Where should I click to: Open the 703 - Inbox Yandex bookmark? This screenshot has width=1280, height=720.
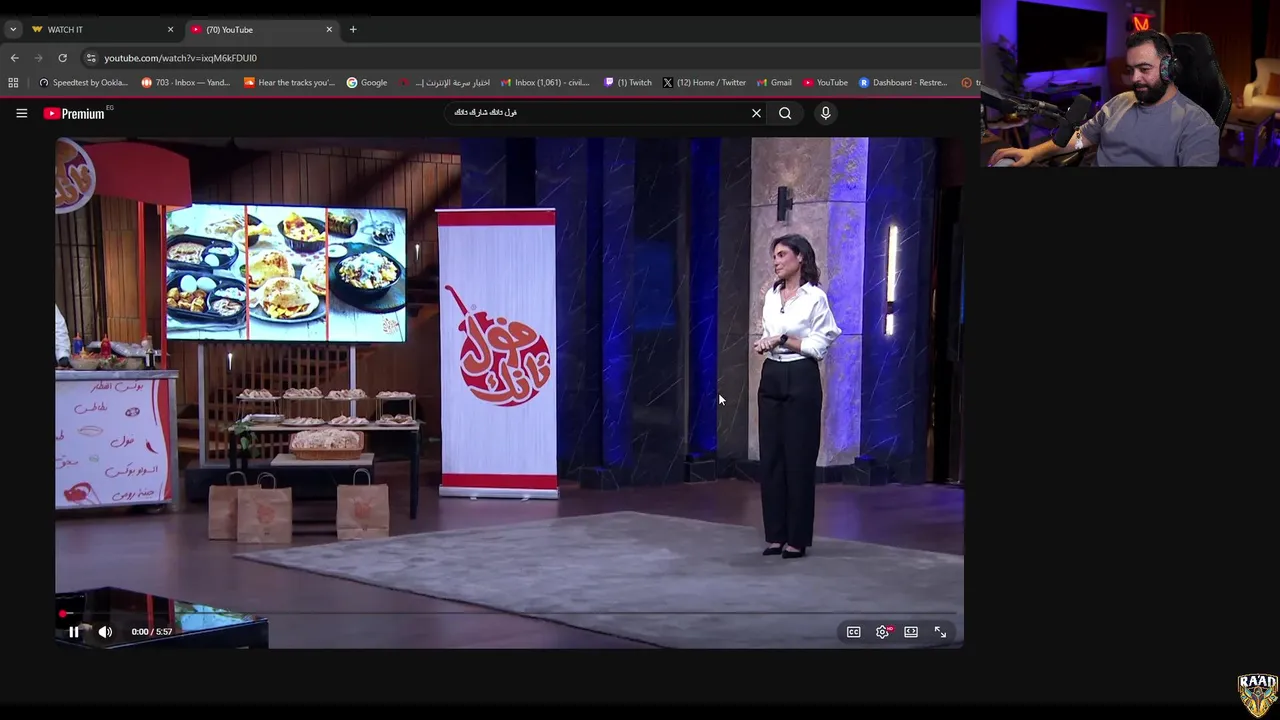coord(186,83)
